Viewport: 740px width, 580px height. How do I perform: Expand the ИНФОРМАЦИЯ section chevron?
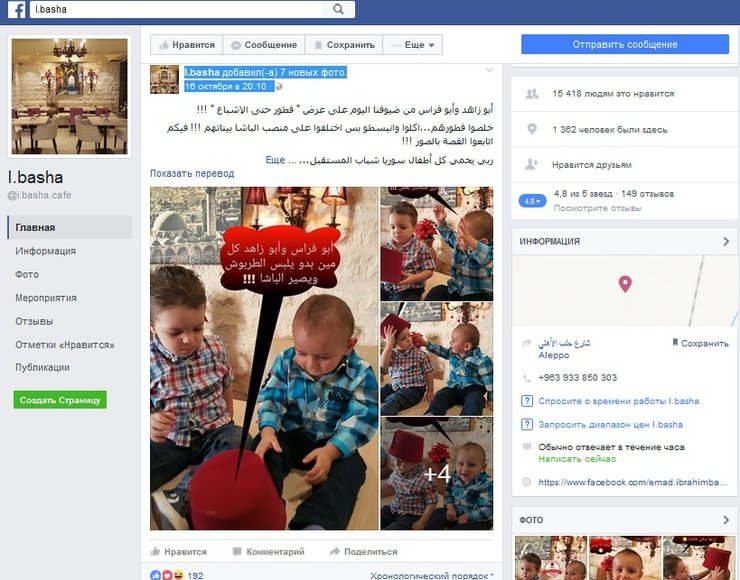[x=726, y=242]
